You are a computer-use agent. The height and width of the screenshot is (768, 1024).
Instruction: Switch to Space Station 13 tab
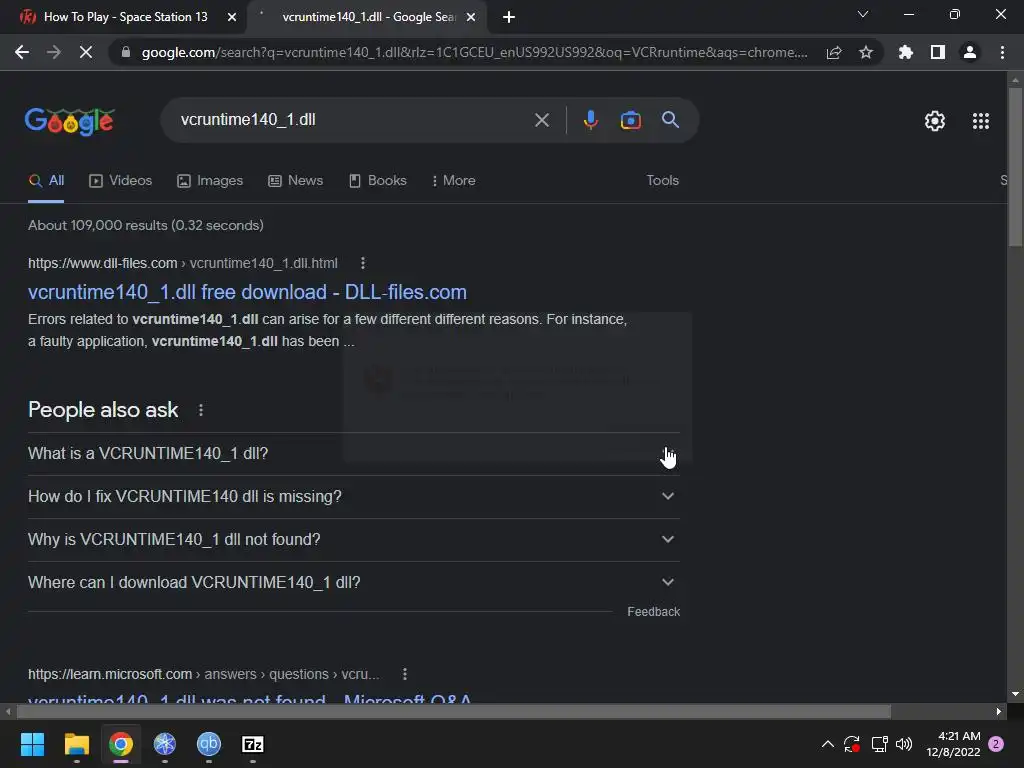(124, 17)
